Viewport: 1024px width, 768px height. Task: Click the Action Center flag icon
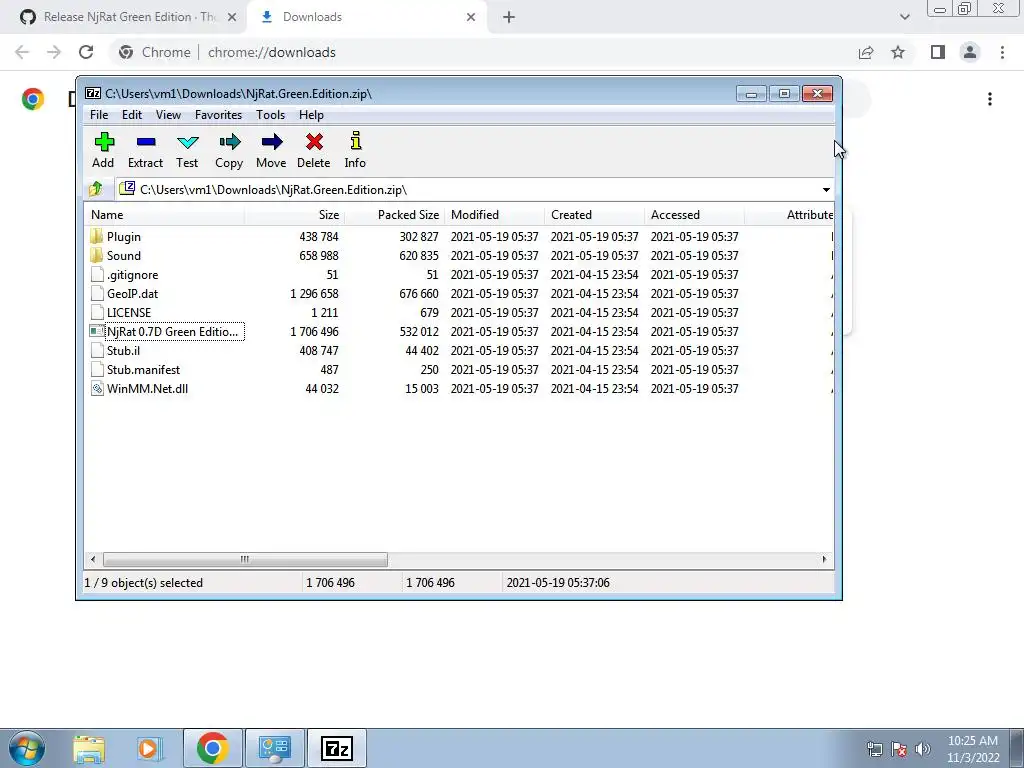point(899,749)
